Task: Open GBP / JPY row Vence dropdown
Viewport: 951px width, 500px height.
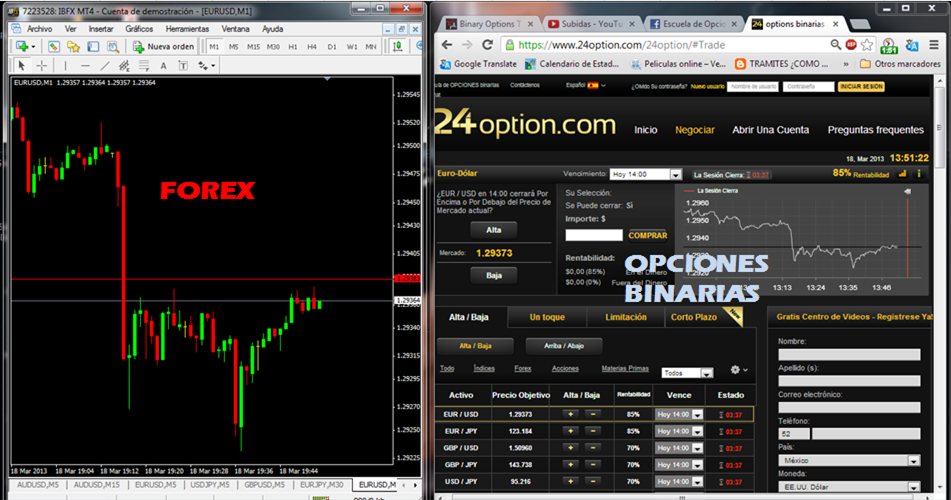Action: 679,465
